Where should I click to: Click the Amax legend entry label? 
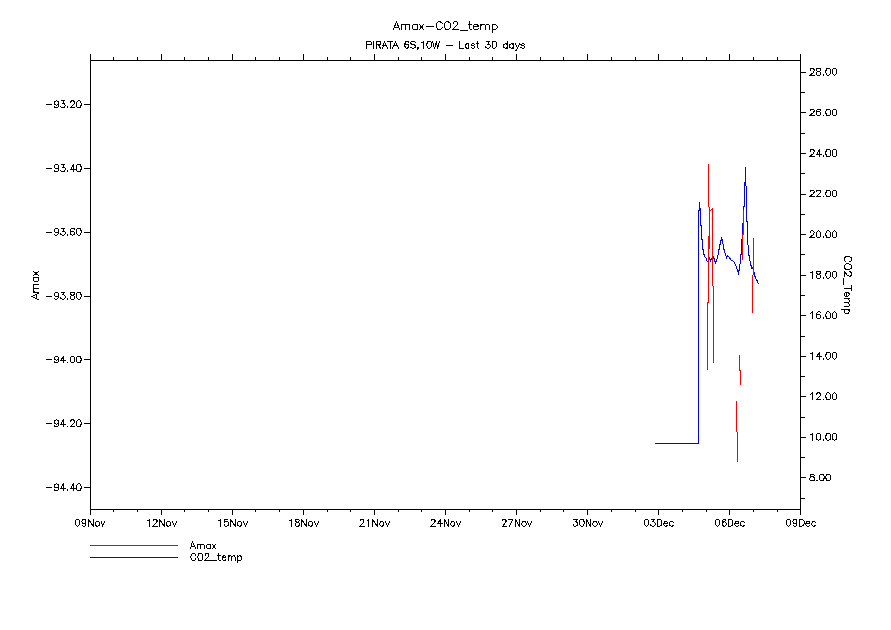tap(203, 545)
